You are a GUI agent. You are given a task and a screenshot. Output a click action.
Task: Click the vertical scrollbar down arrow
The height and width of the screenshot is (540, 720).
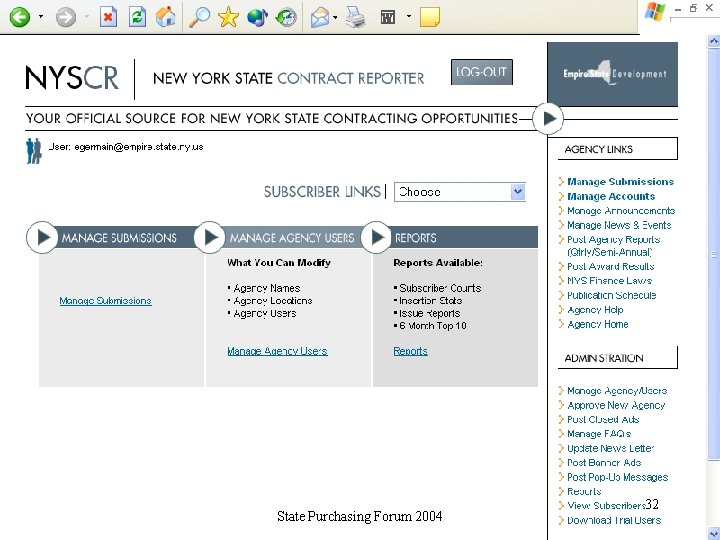[x=714, y=534]
